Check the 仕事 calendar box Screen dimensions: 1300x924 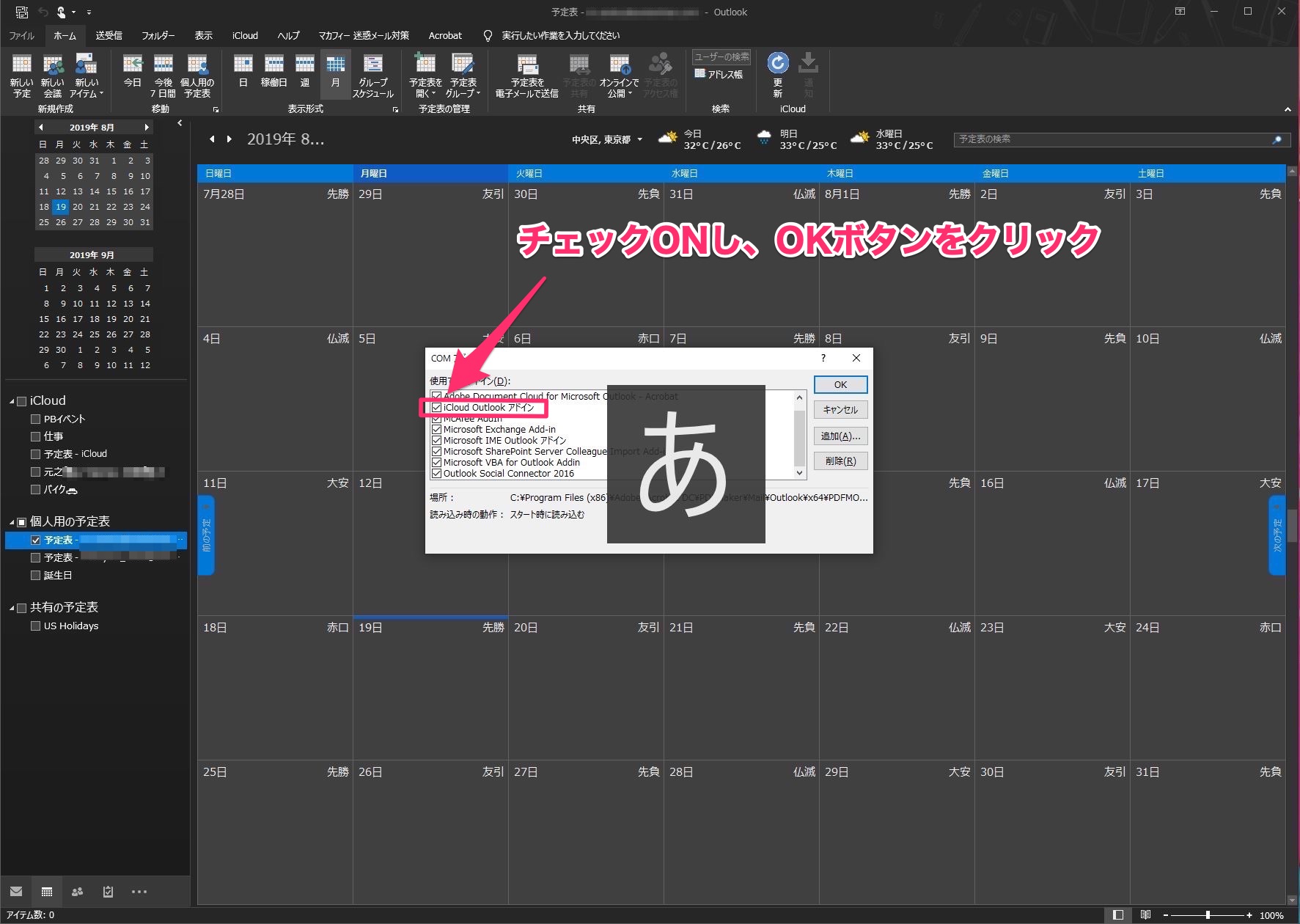tap(35, 436)
